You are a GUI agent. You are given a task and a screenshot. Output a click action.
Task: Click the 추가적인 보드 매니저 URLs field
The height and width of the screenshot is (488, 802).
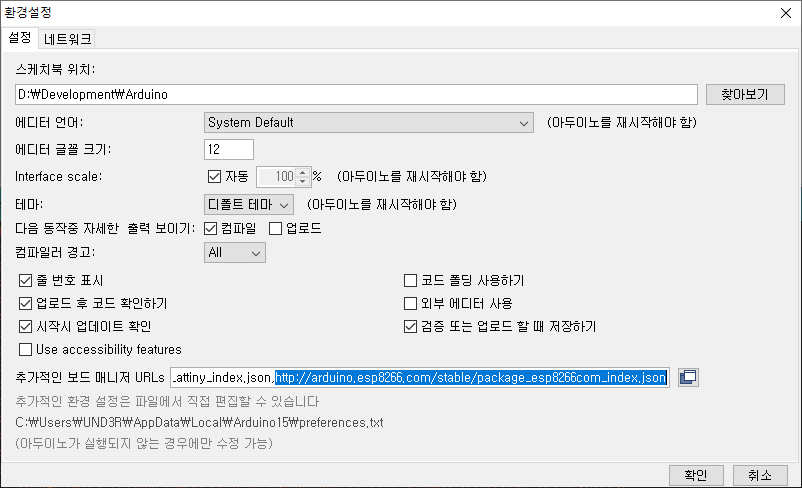[420, 378]
